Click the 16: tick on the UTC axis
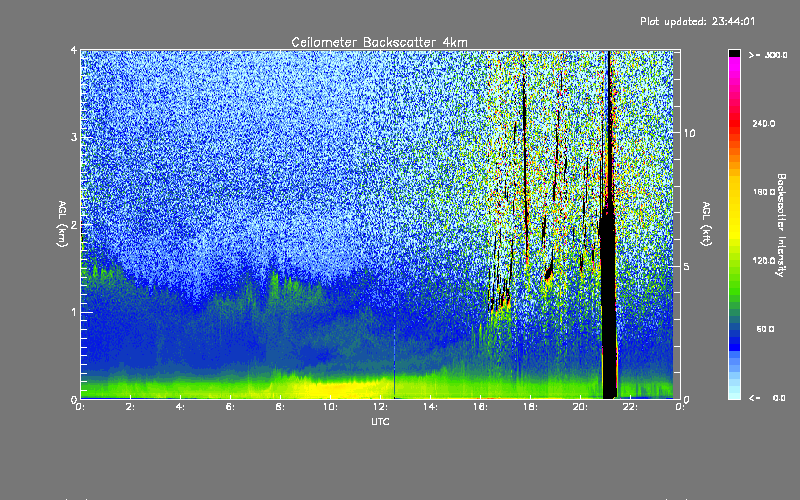 (480, 407)
